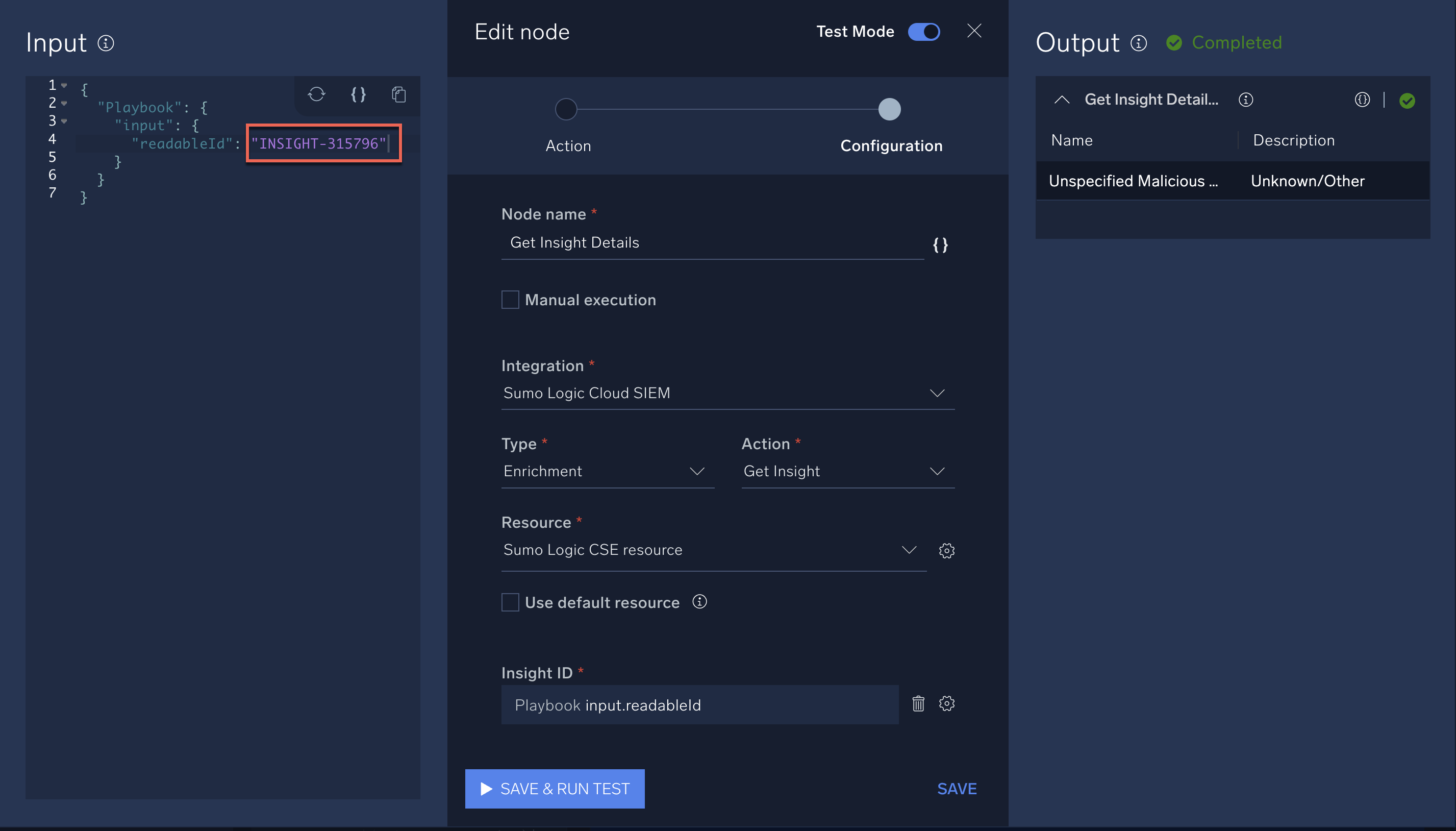Open variable picker next to Node name

point(939,245)
